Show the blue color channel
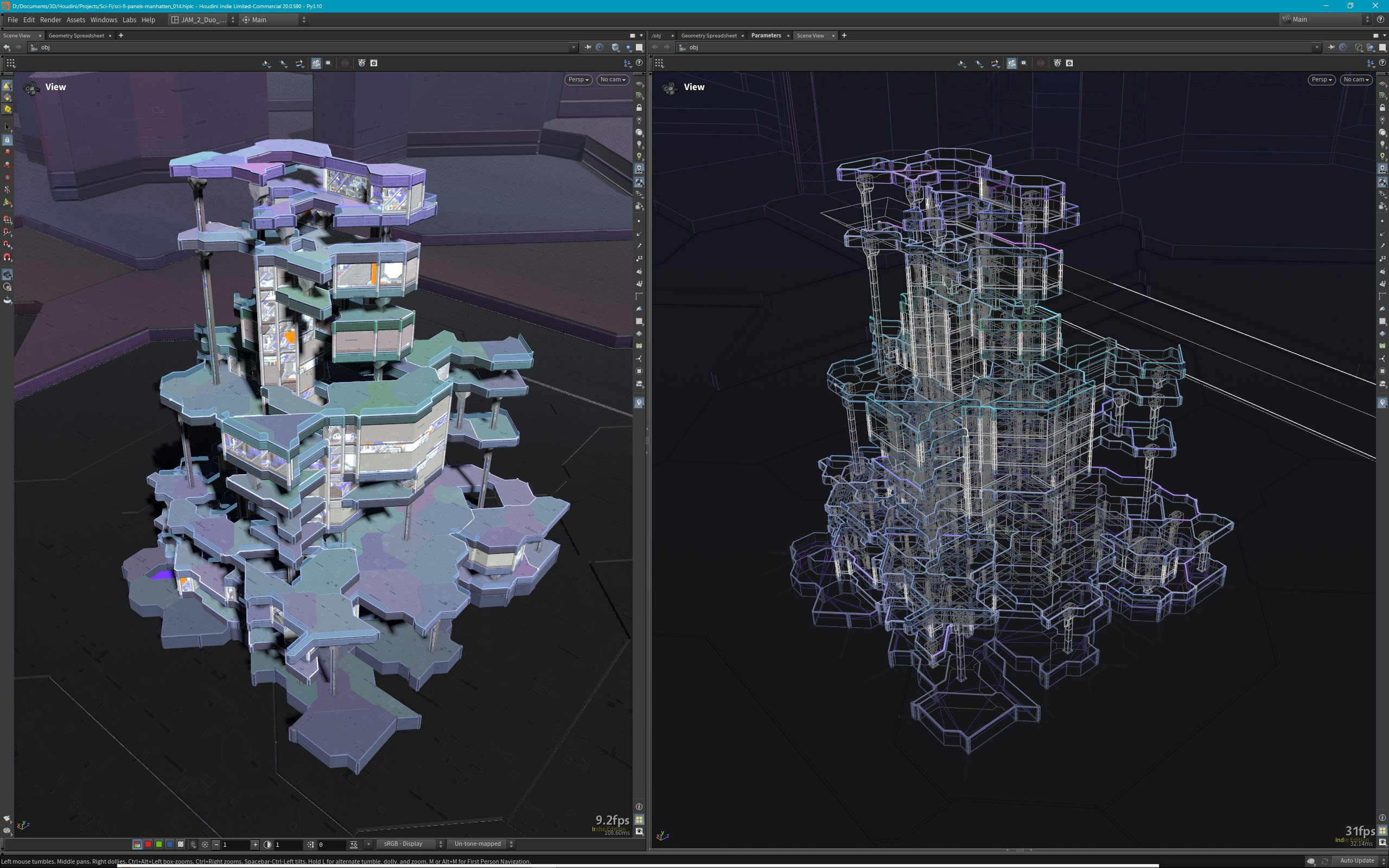1389x868 pixels. [x=170, y=844]
